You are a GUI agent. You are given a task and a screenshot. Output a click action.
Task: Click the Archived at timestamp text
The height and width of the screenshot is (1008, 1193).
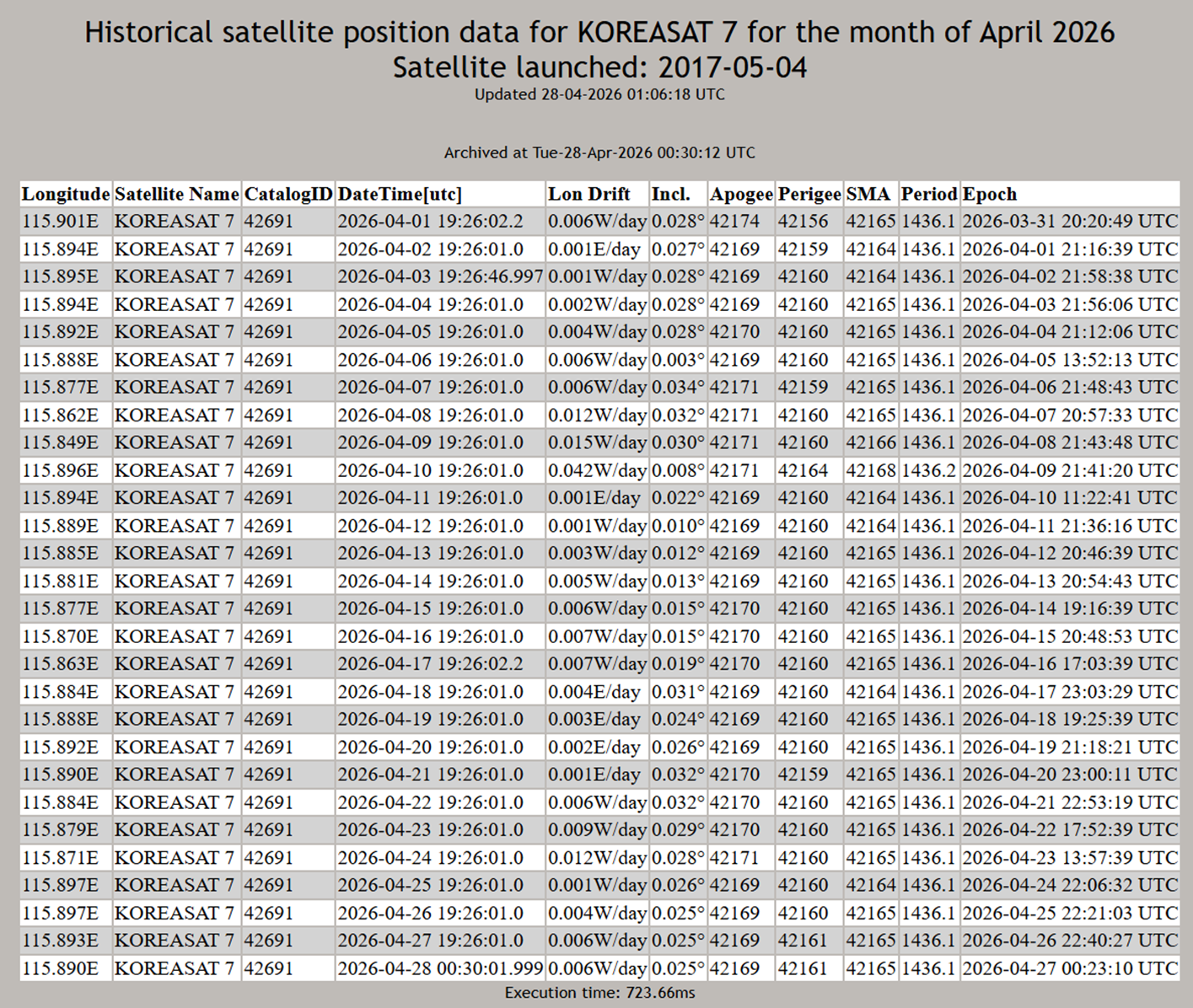599,153
